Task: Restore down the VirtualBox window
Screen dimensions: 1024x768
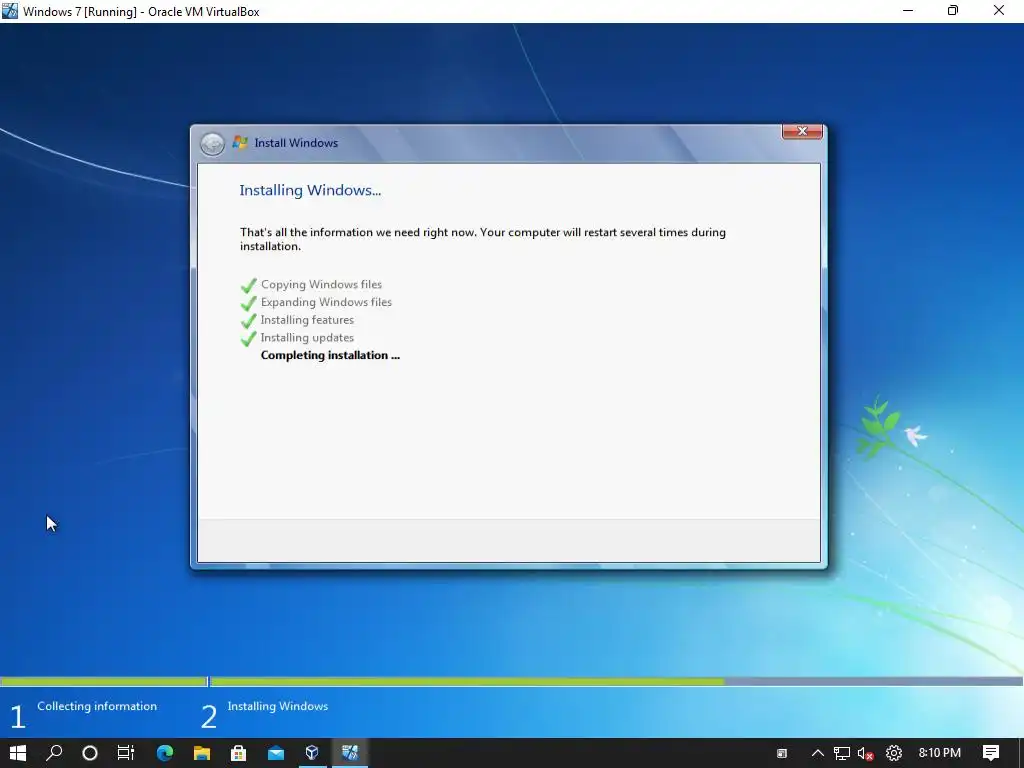Action: tap(953, 11)
